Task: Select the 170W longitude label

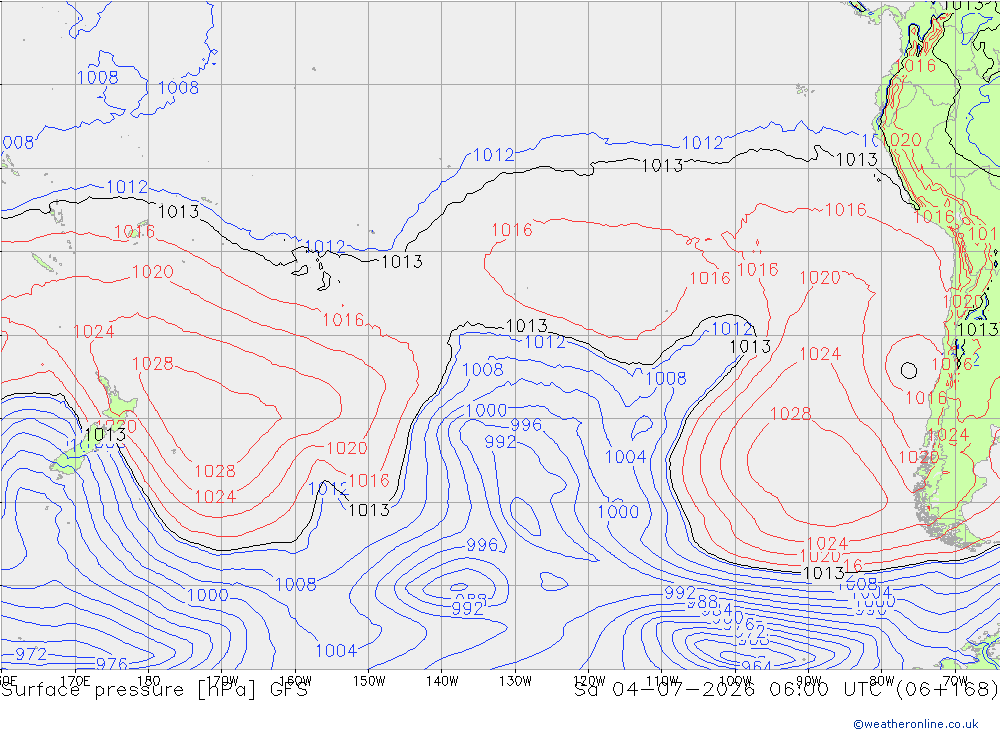Action: pos(222,681)
